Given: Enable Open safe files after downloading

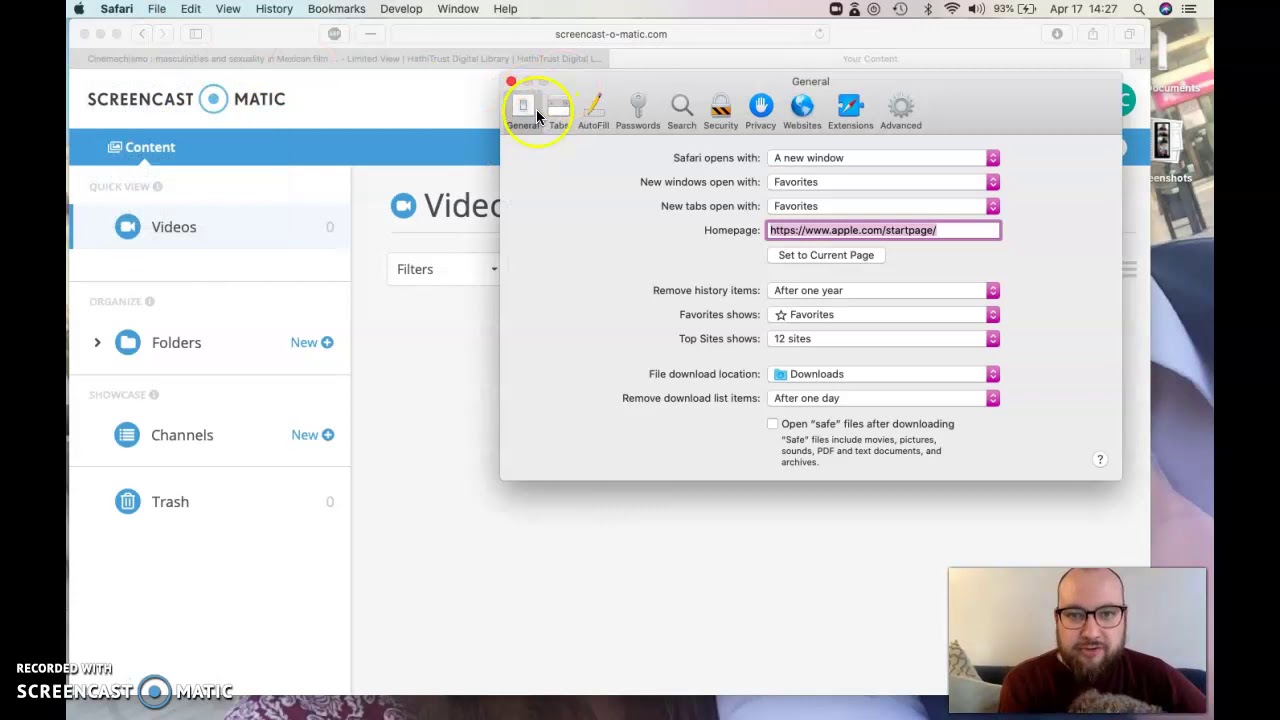Looking at the screenshot, I should [x=772, y=424].
